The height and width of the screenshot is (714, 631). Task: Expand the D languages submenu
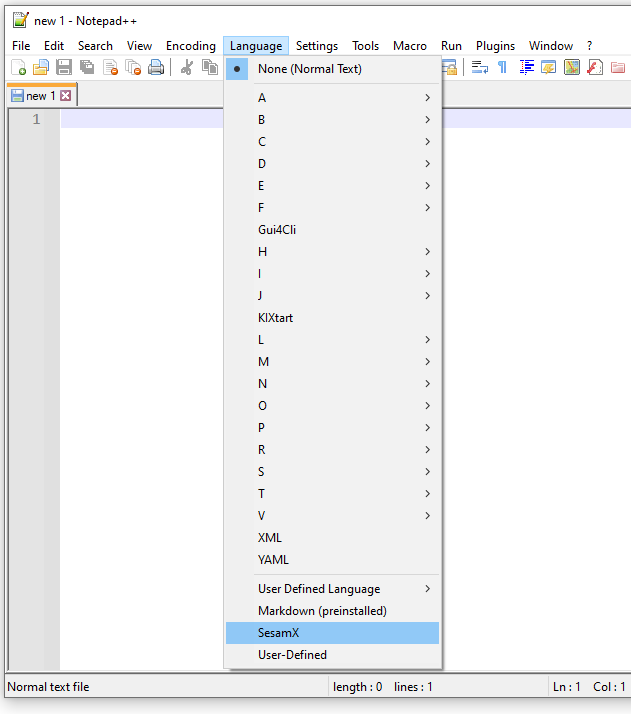(x=332, y=163)
